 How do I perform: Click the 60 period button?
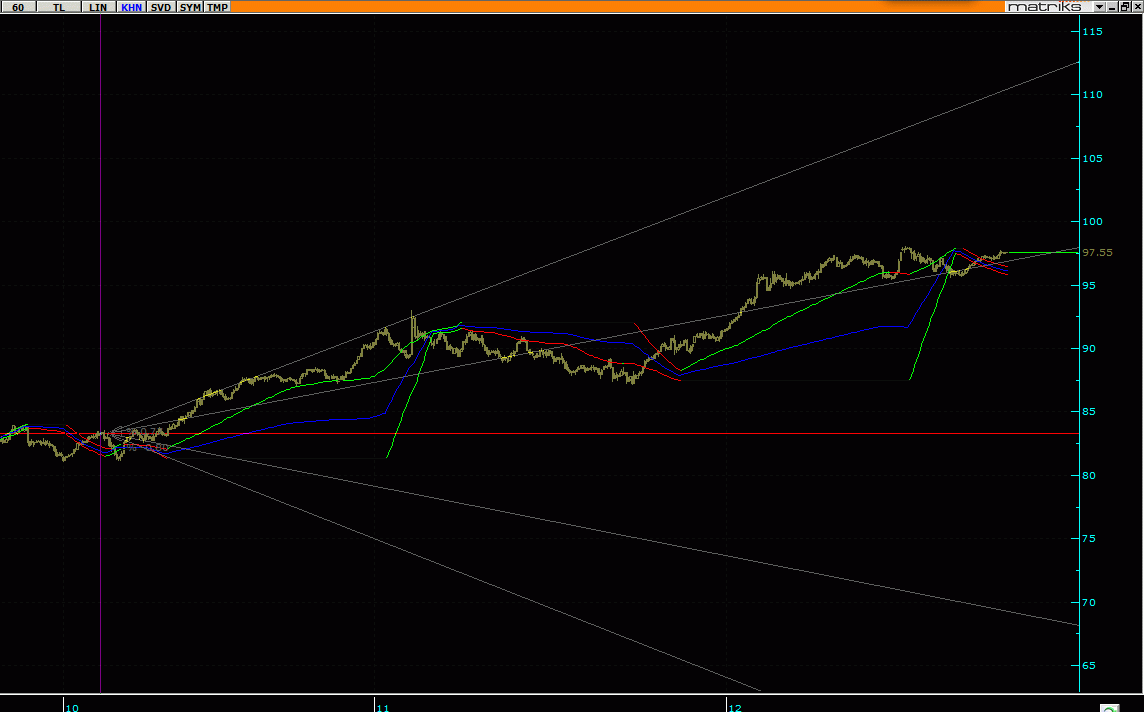pos(18,7)
